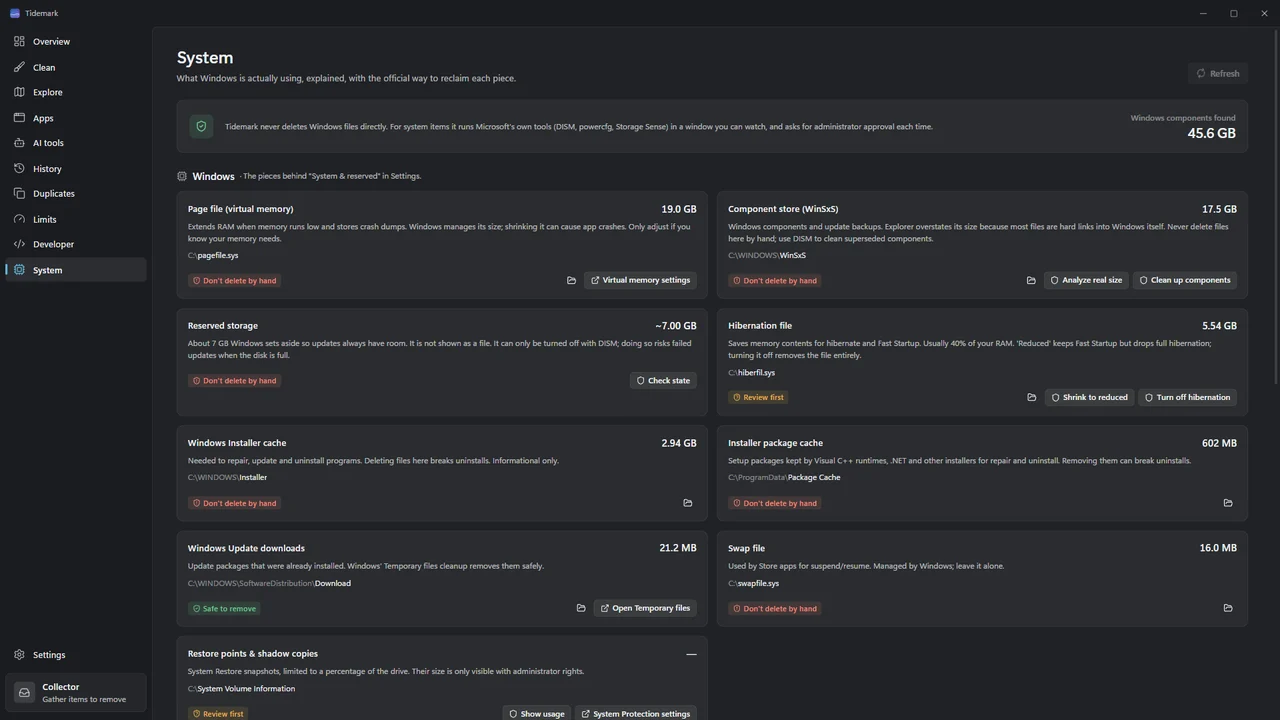The image size is (1280, 720).
Task: Click the Limits gauge icon
Action: click(19, 219)
